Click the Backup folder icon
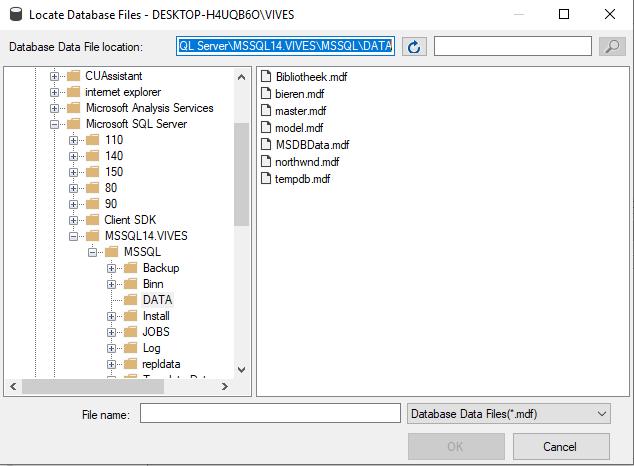This screenshot has width=634, height=466. point(131,268)
